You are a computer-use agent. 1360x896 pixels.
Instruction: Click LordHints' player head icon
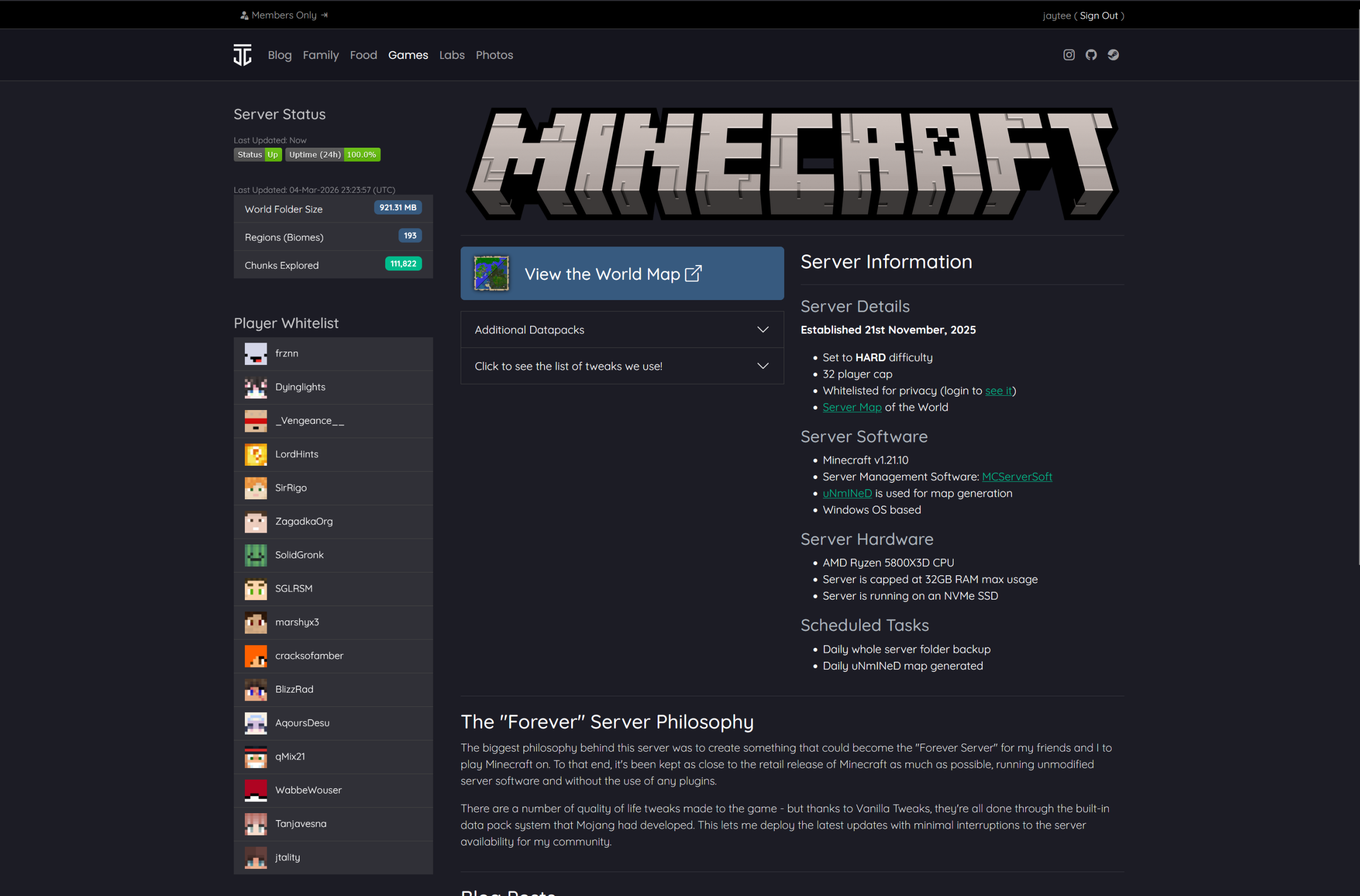pyautogui.click(x=256, y=455)
